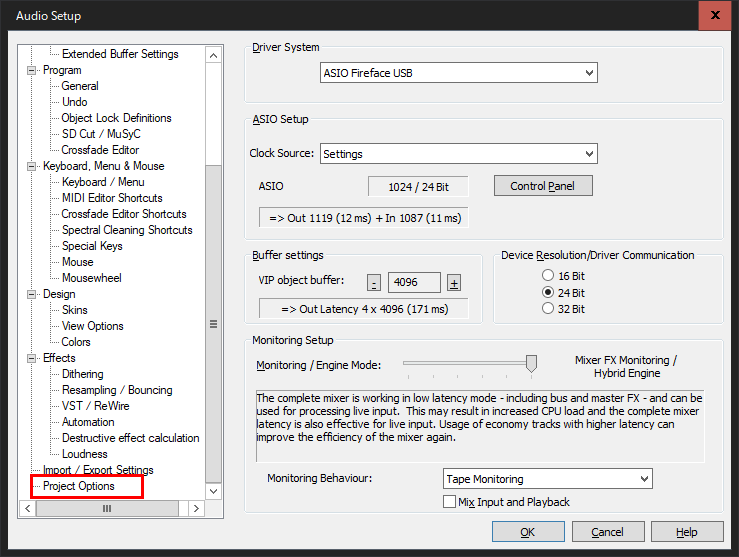Screen dimensions: 739x557
Task: Decrease VIP object buffer with minus button
Action: tap(374, 283)
